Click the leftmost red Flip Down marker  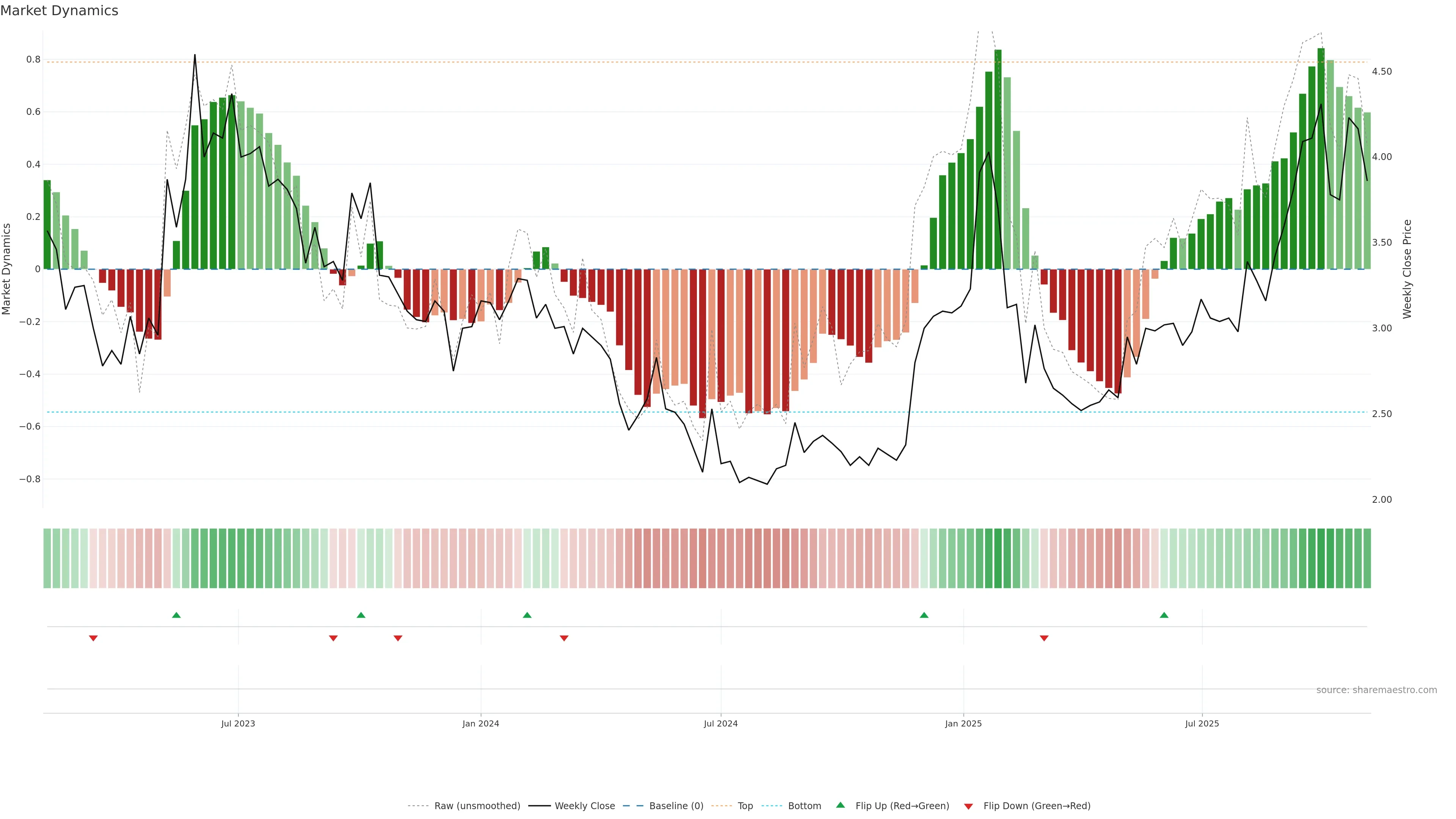(x=93, y=638)
